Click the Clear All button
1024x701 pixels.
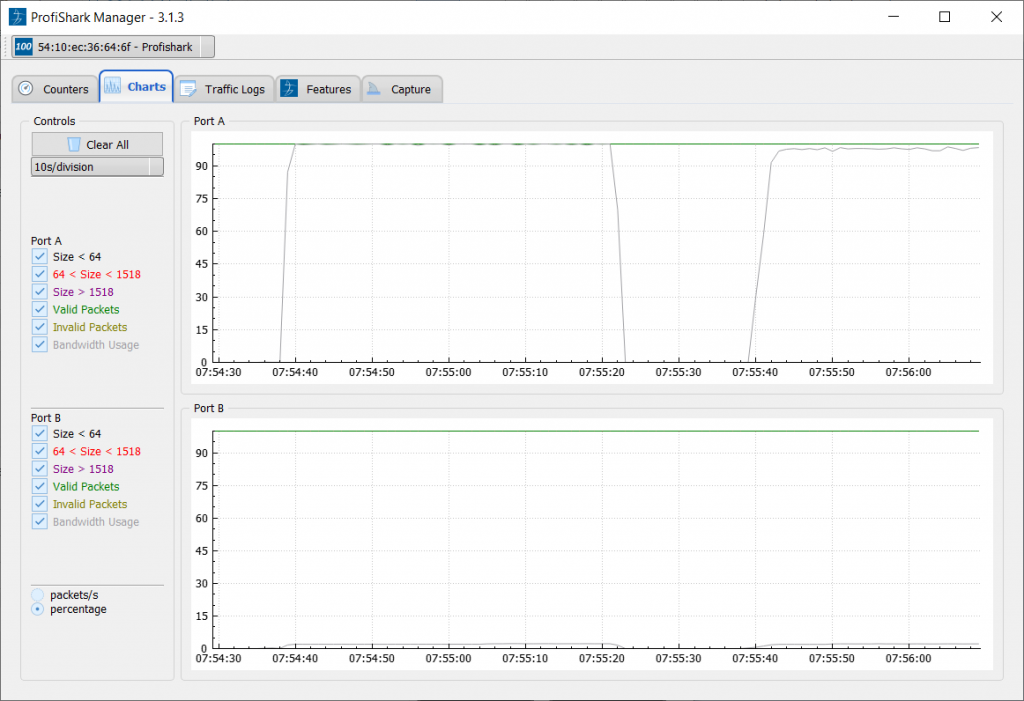pos(97,144)
